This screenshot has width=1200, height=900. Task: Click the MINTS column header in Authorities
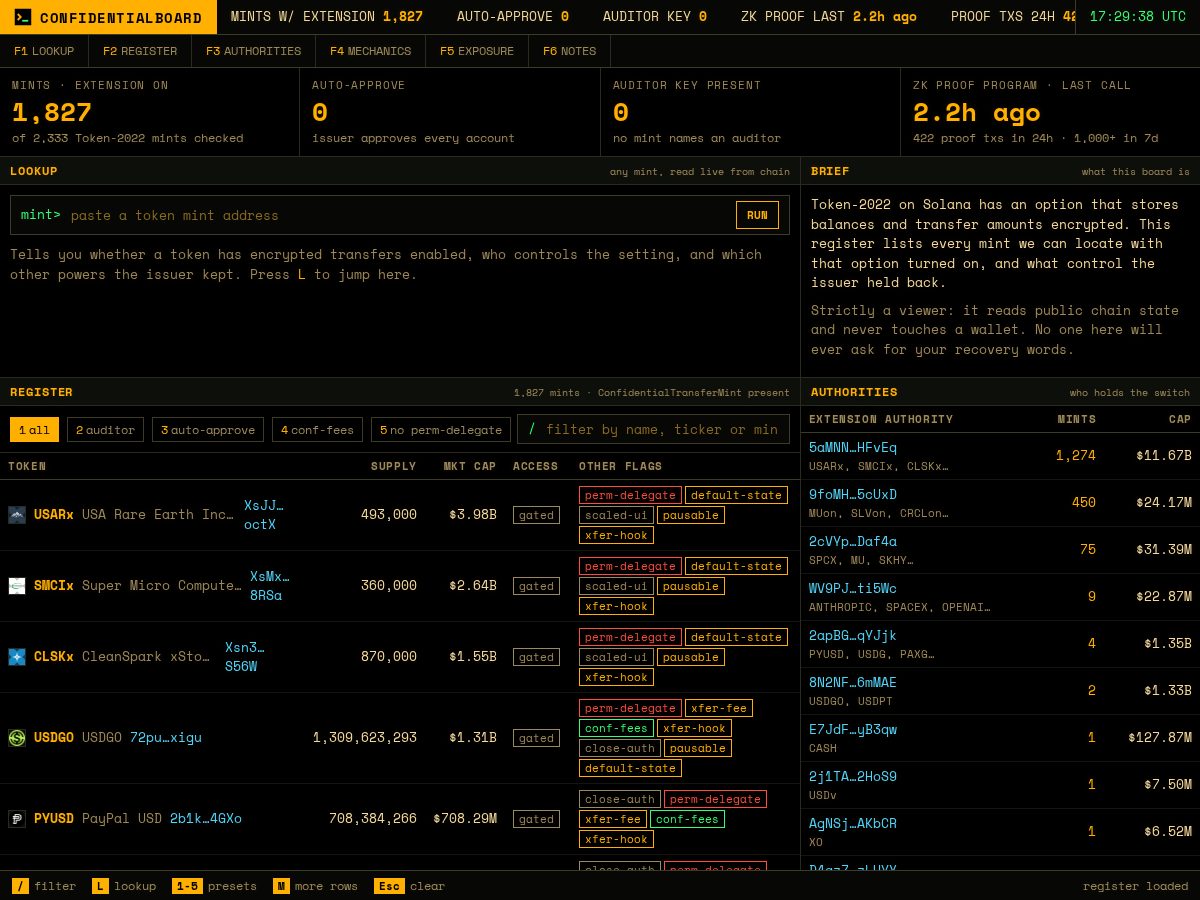(x=1077, y=419)
